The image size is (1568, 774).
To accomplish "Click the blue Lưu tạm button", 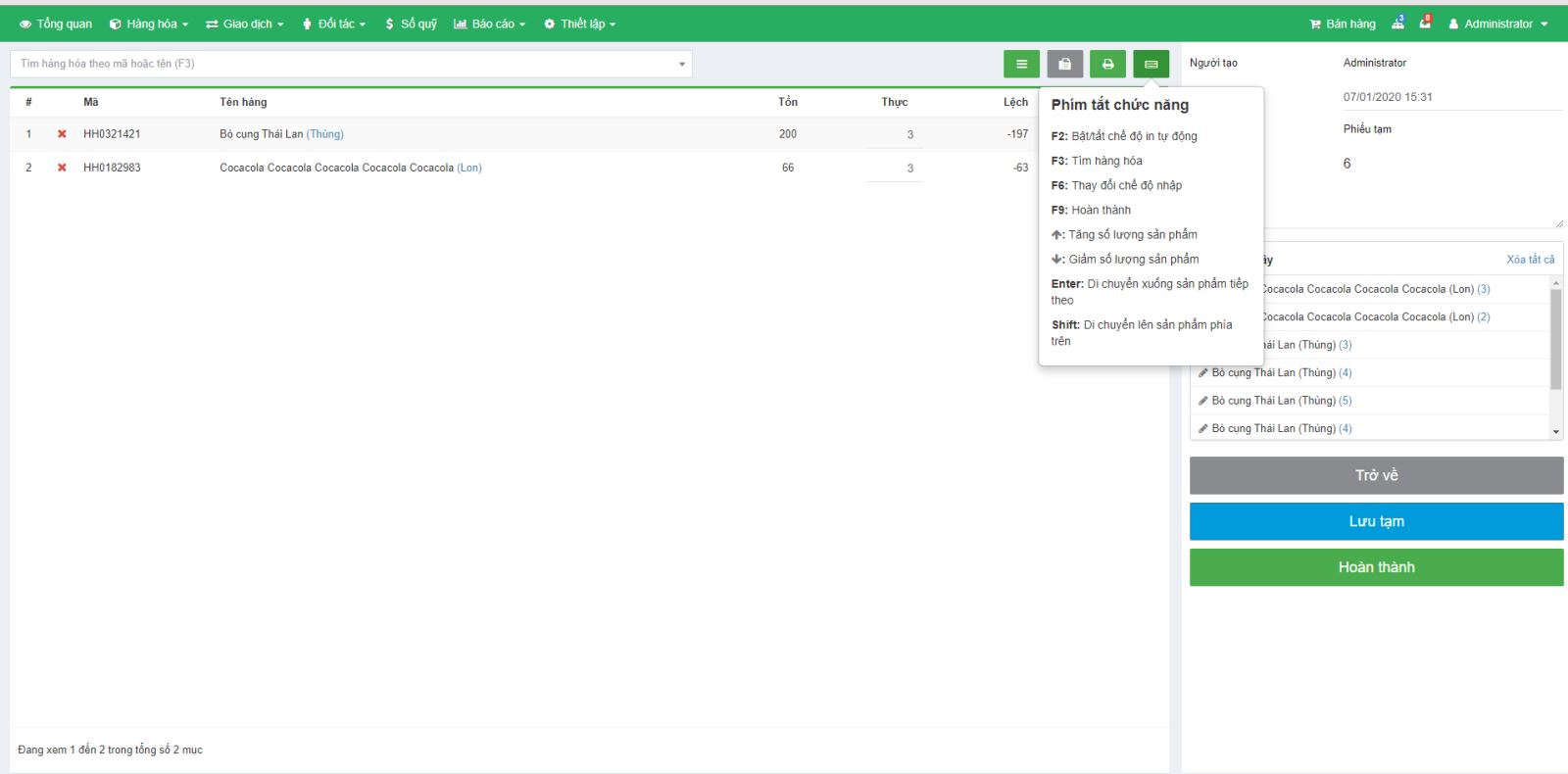I will point(1376,521).
